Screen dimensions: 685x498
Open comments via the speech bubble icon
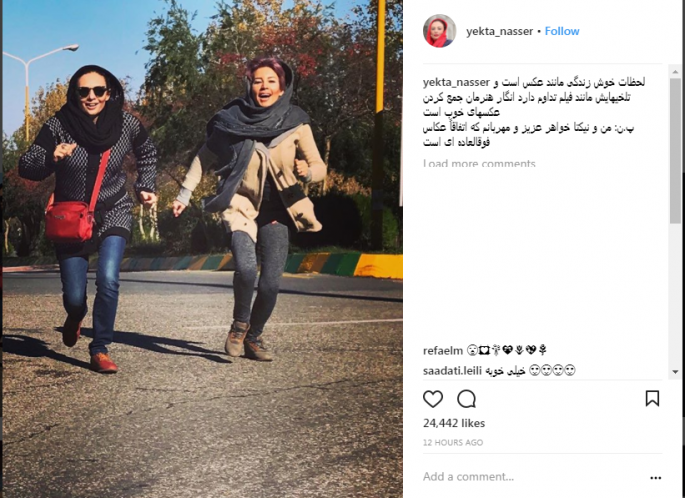click(466, 399)
